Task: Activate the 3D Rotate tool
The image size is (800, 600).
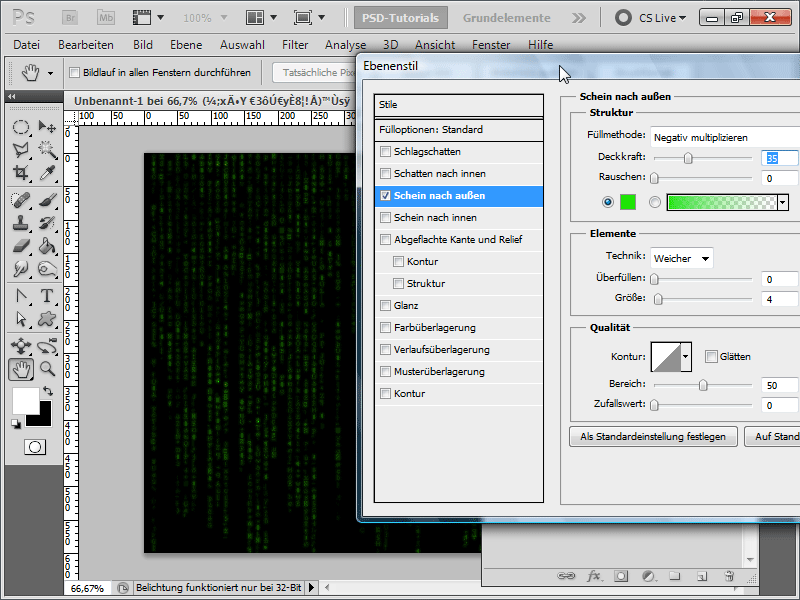Action: 20,346
